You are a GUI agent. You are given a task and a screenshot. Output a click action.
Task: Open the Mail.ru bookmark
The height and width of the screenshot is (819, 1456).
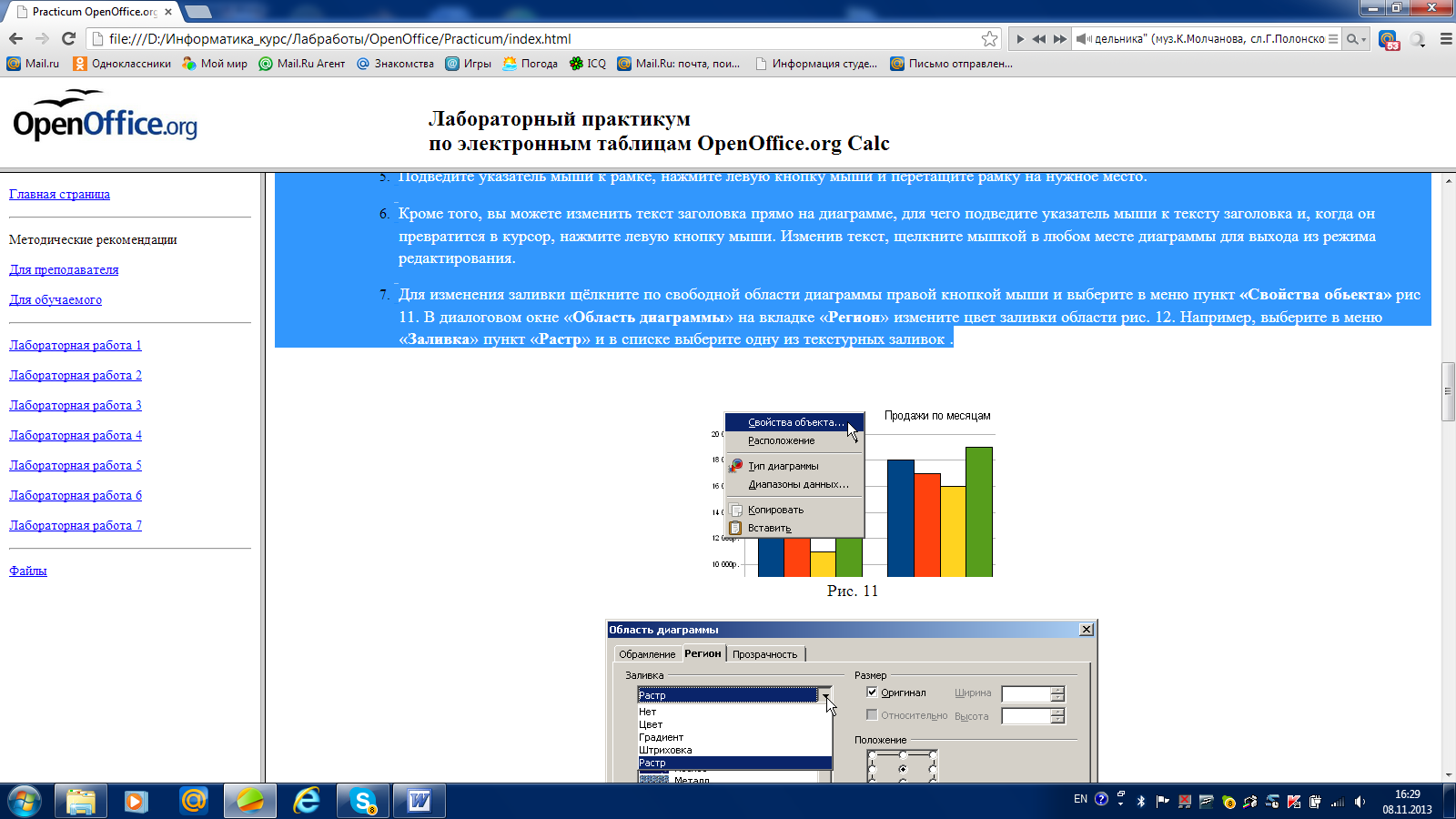coord(33,64)
